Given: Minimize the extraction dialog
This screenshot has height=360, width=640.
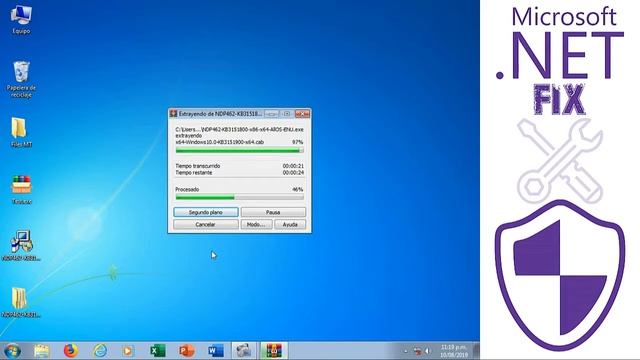Looking at the screenshot, I should click(x=272, y=114).
